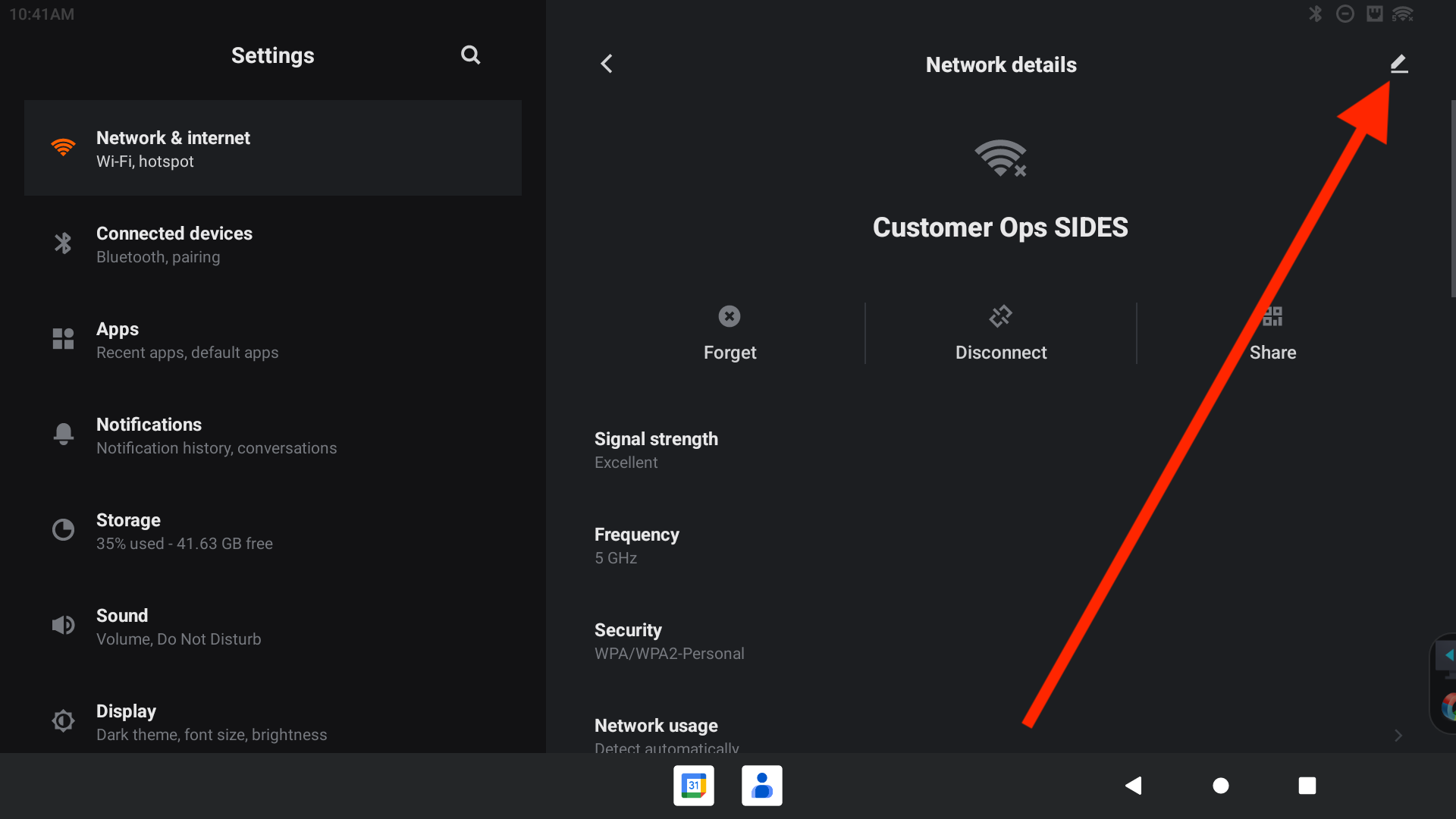
Task: Open the Contacts app in taskbar
Action: coord(761,786)
